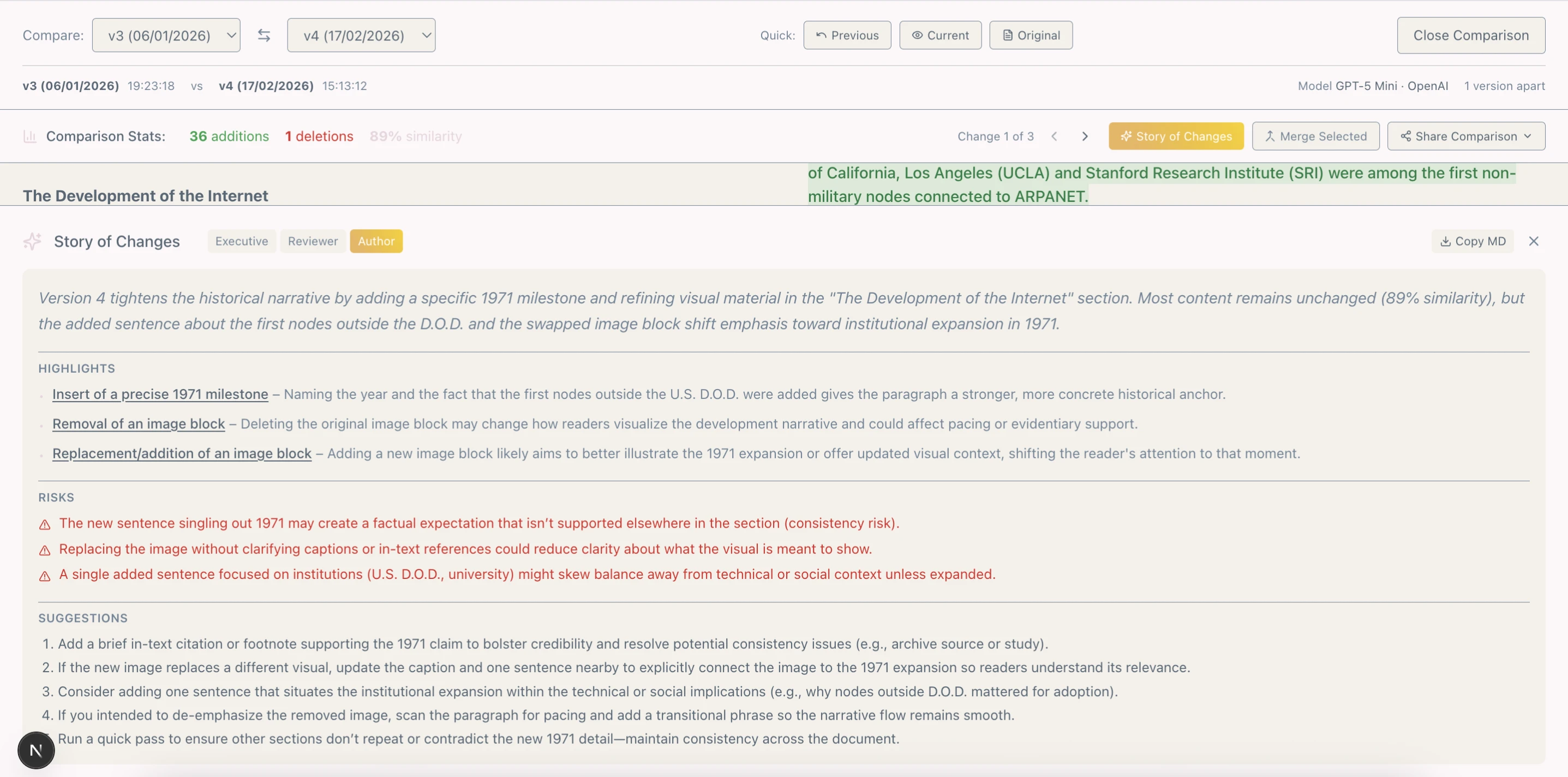Open the 'Insert of a precise 1971 milestone' link
Image resolution: width=1568 pixels, height=777 pixels.
point(159,394)
